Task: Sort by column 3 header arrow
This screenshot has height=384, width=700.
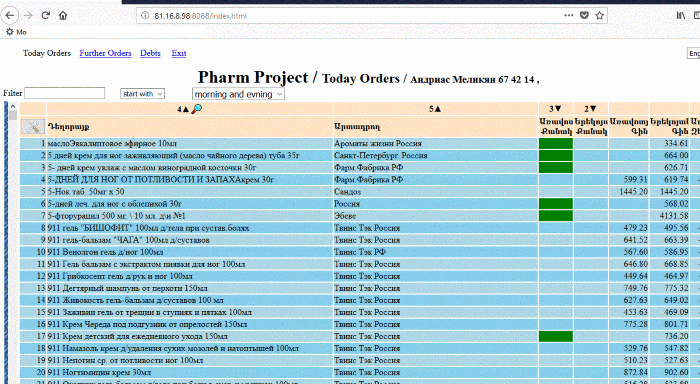Action: tap(555, 109)
